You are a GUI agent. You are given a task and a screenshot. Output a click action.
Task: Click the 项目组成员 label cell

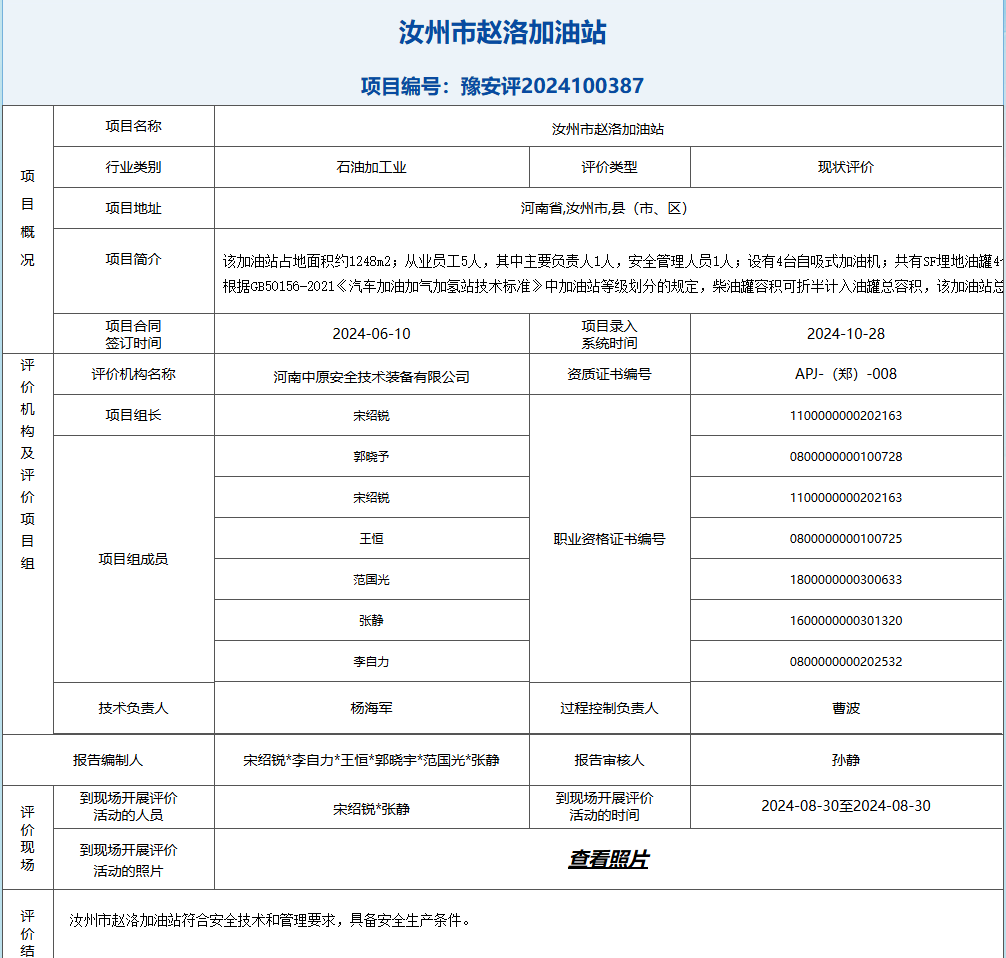click(x=133, y=559)
